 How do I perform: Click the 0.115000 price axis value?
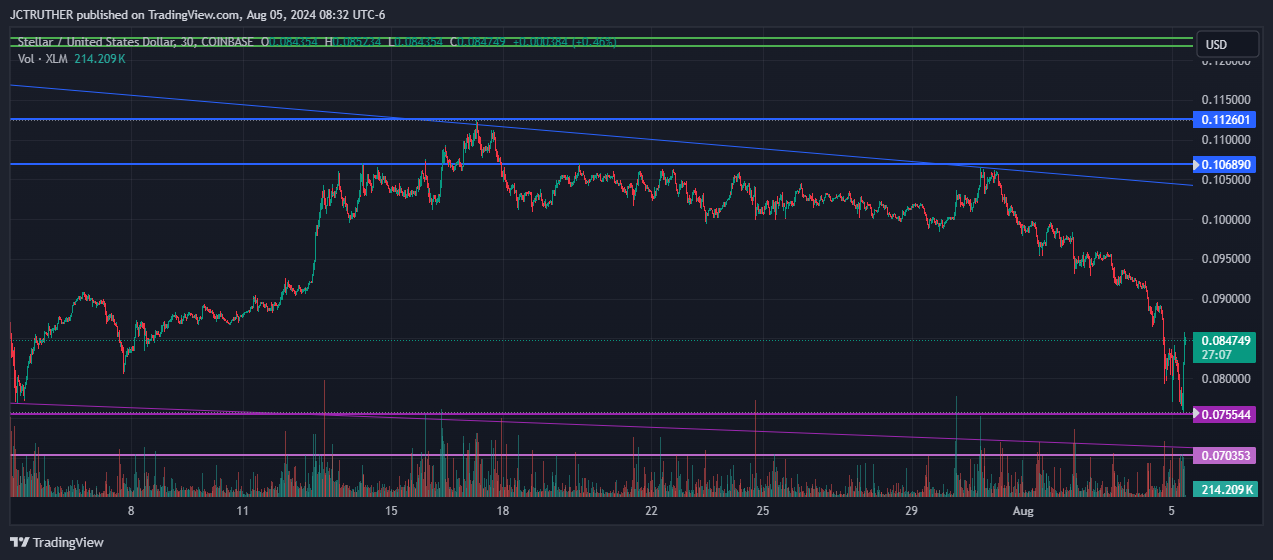coord(1226,100)
